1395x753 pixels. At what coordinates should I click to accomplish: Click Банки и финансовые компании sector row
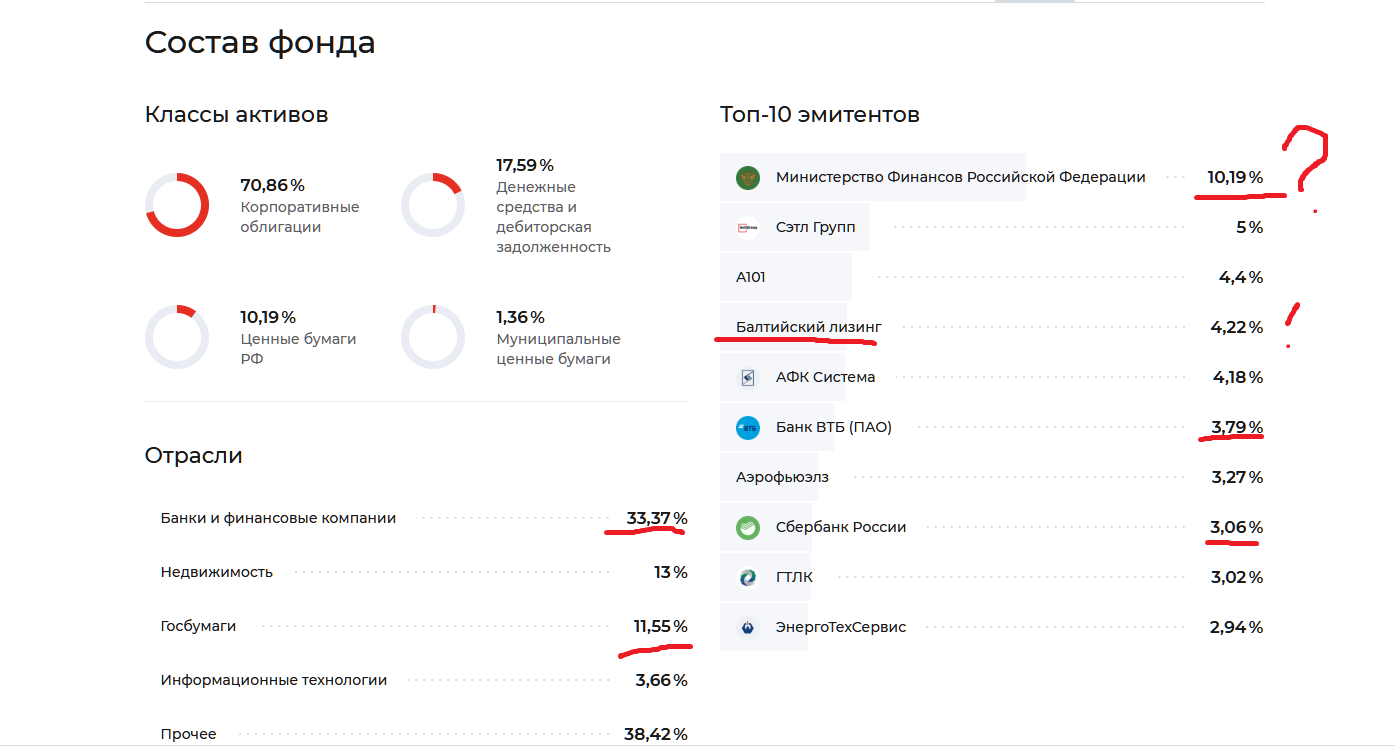coord(278,518)
